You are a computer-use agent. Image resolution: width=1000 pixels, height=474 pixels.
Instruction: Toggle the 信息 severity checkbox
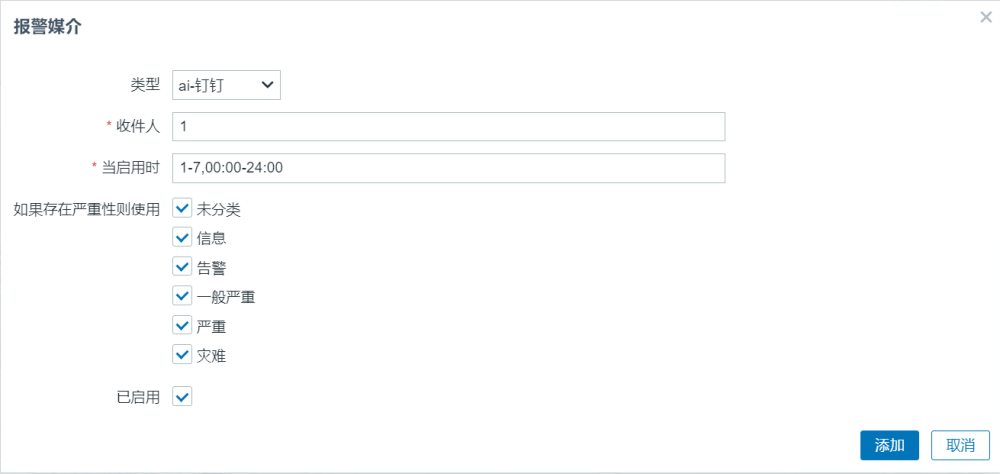[x=182, y=238]
